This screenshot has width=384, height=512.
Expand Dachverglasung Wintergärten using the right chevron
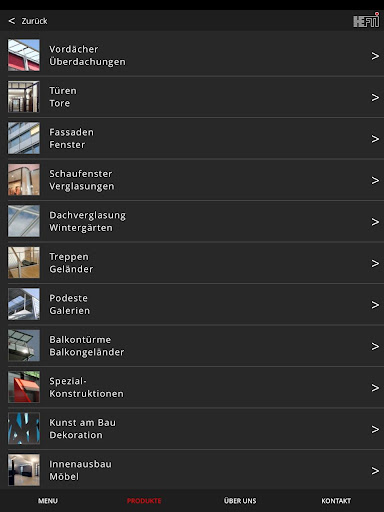pos(375,222)
